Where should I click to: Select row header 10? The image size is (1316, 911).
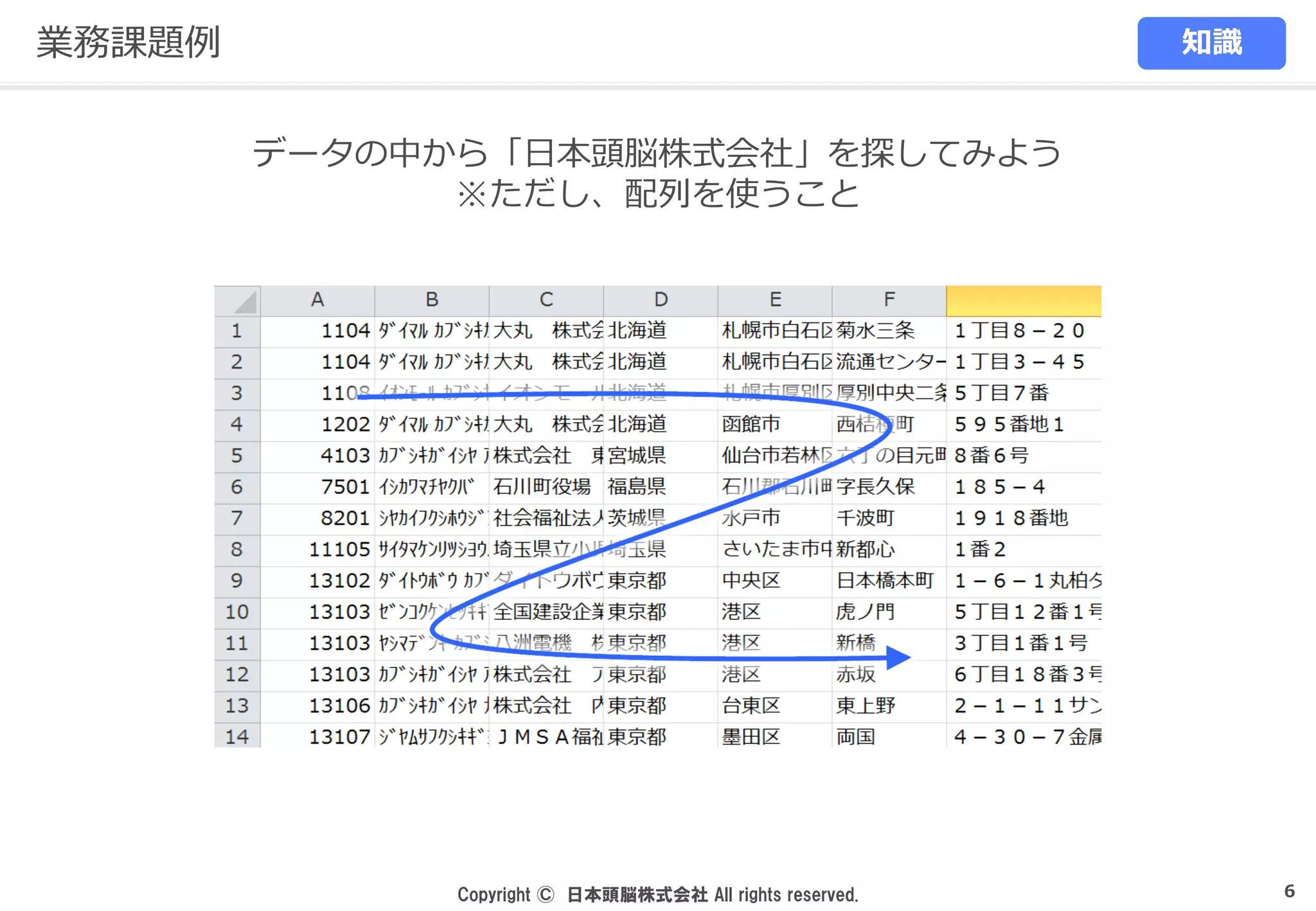(x=237, y=613)
